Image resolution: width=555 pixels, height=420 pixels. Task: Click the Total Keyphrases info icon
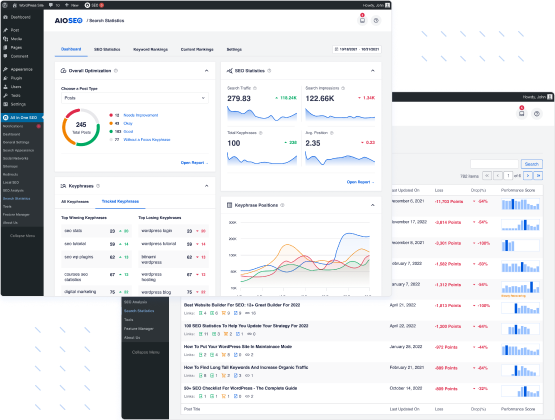point(261,133)
